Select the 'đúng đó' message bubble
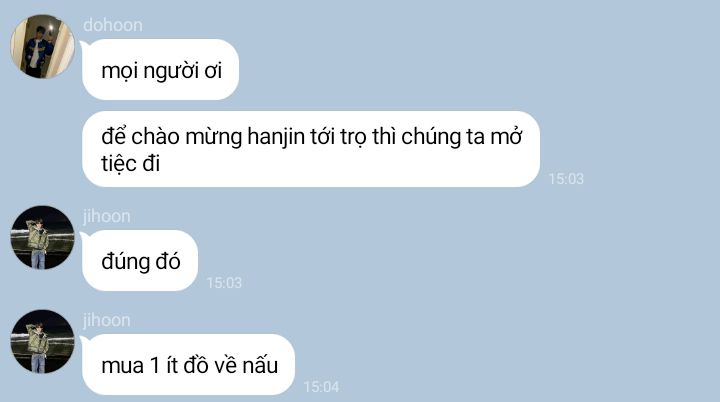Viewport: 720px width, 402px height. click(x=140, y=260)
